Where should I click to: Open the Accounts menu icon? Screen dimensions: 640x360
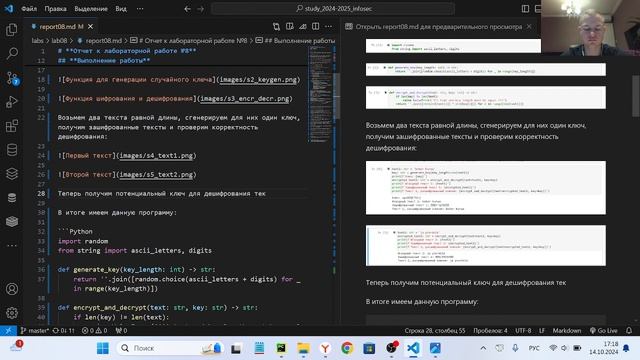coord(12,289)
